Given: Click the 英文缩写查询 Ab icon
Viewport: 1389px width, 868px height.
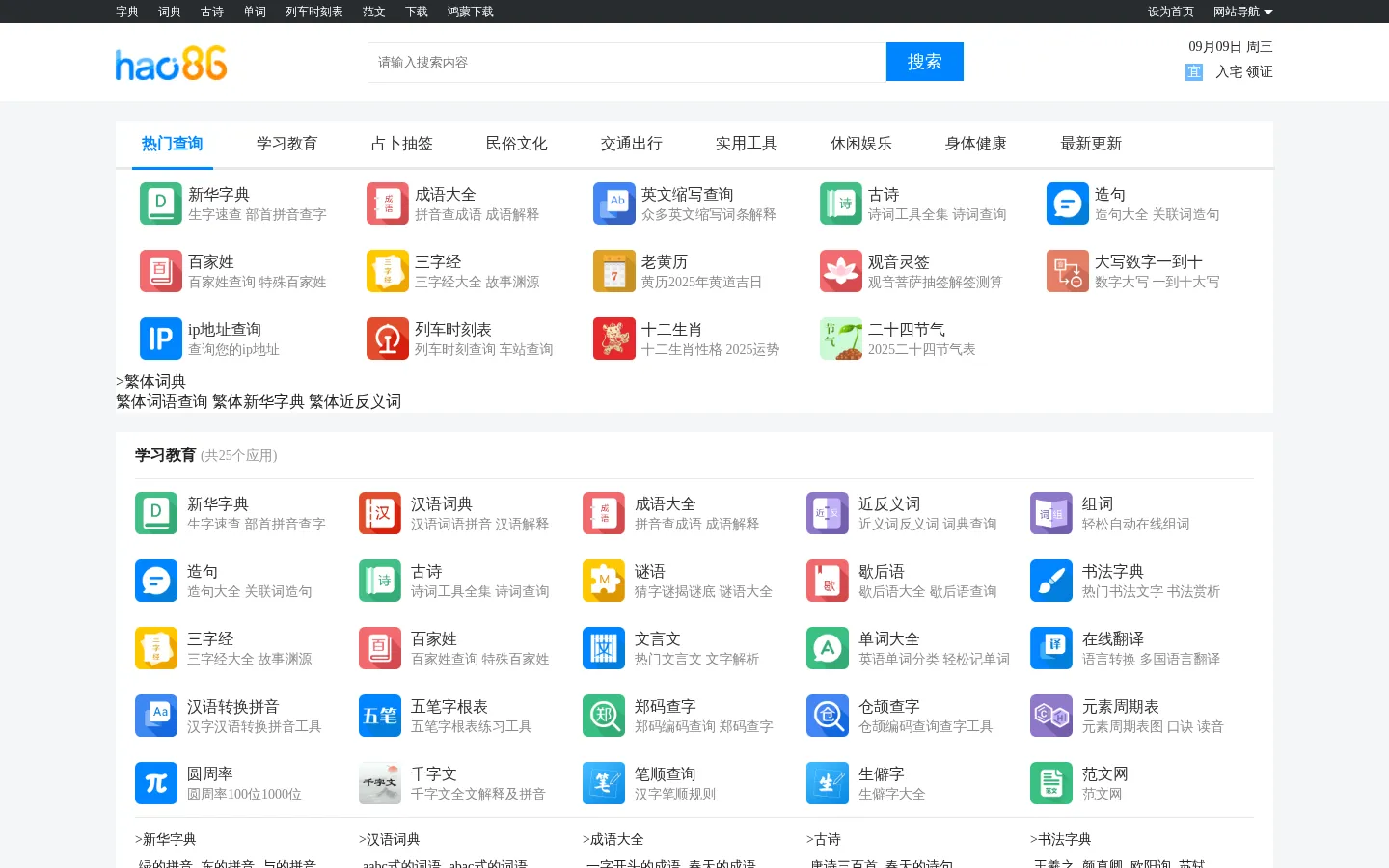Looking at the screenshot, I should 614,203.
